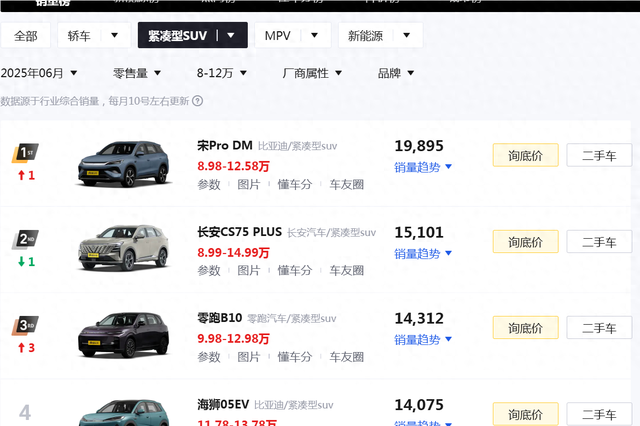Click the 2nd place rank badge
This screenshot has height=426, width=640.
pyautogui.click(x=25, y=240)
